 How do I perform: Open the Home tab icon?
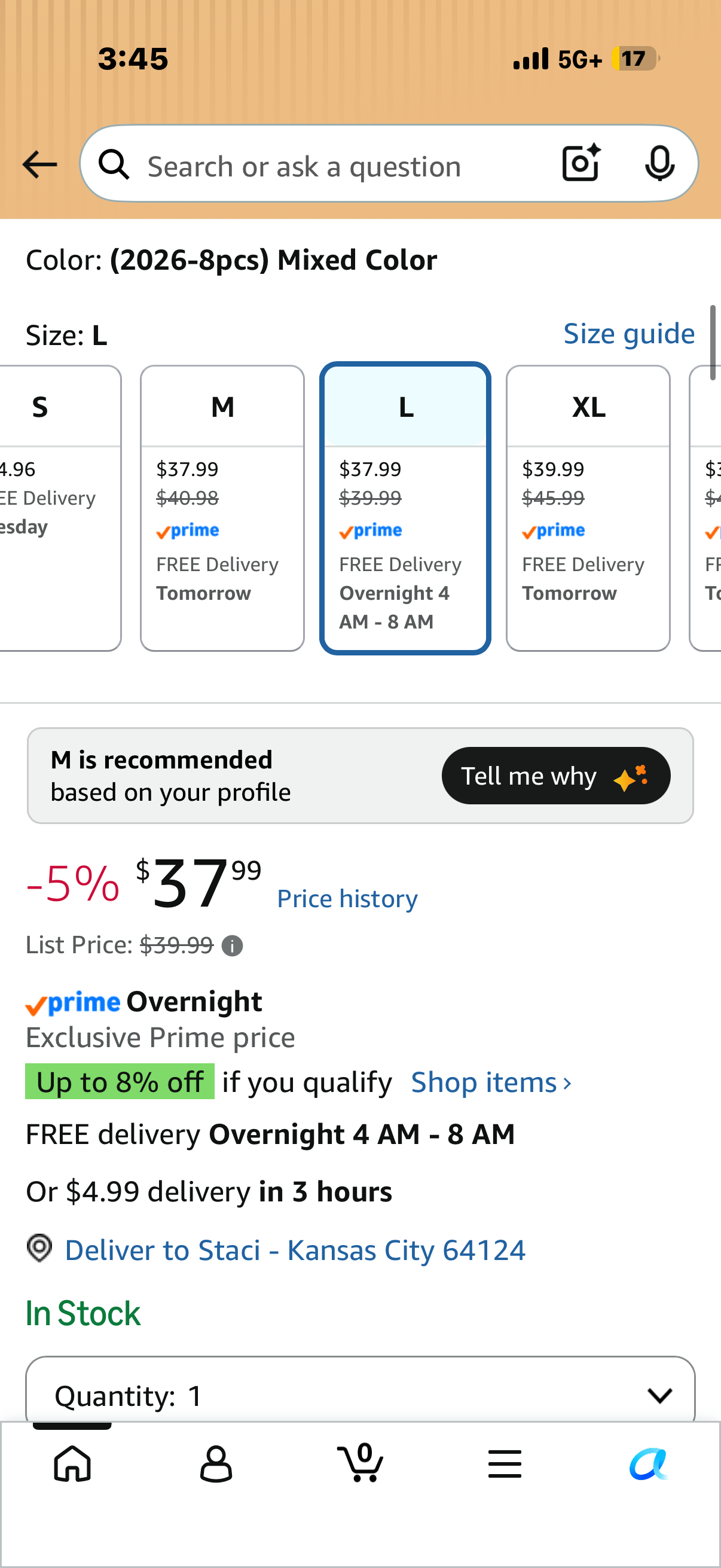72,1464
